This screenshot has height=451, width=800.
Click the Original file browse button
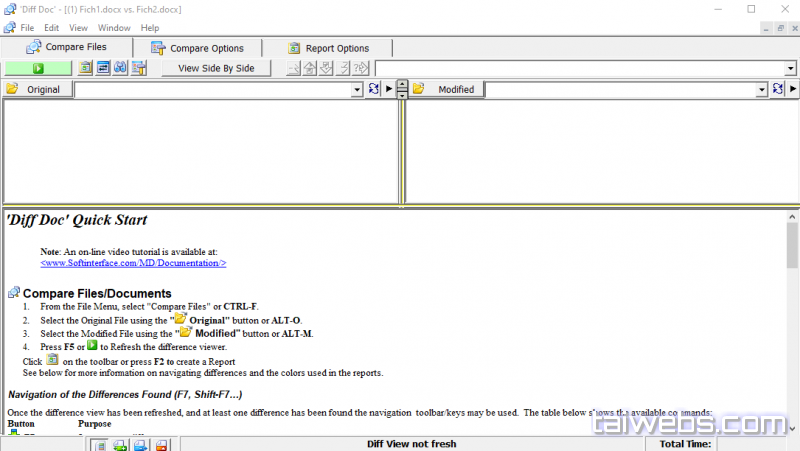pyautogui.click(x=38, y=90)
